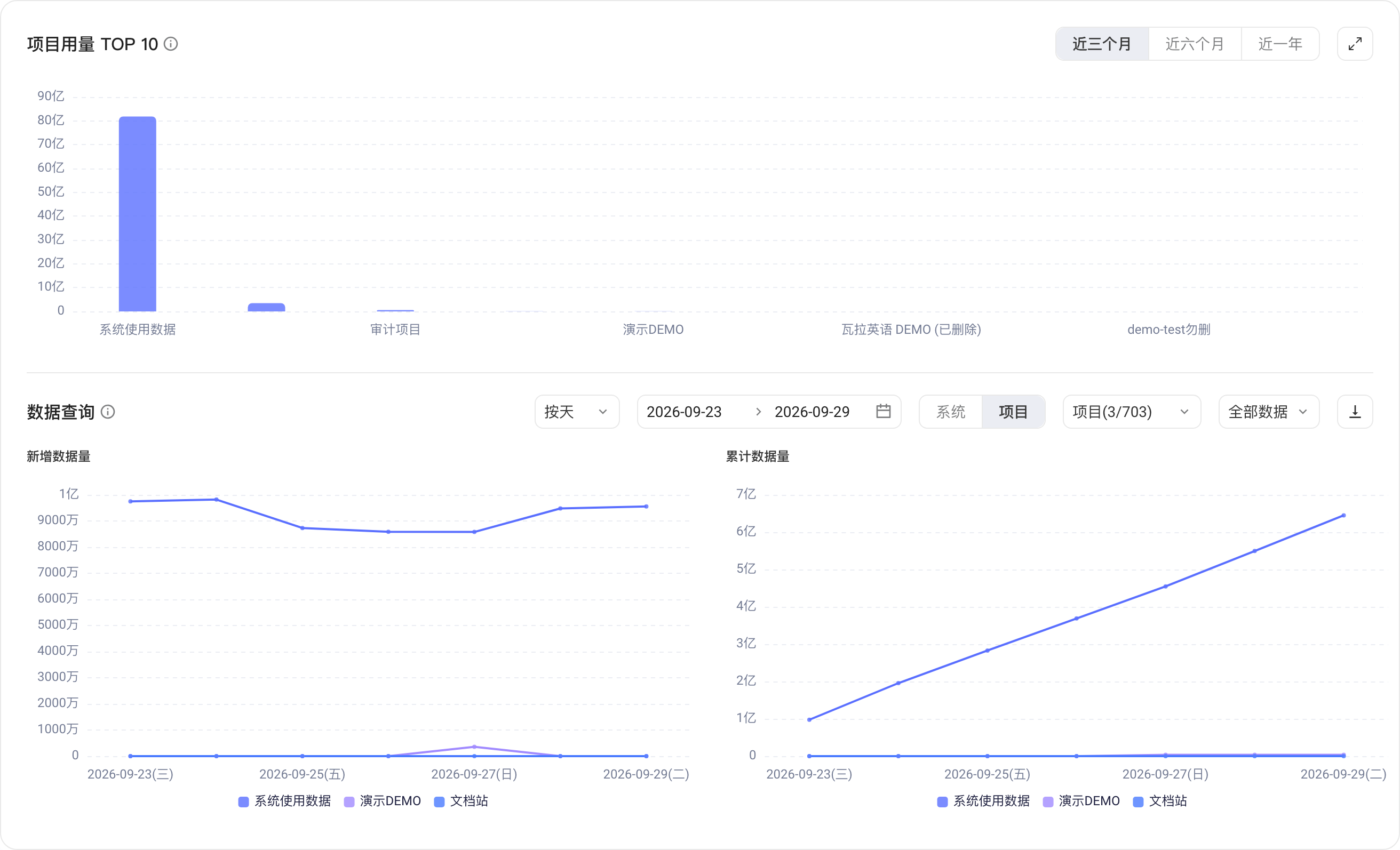
Task: Click the 新增数据量 chart title
Action: point(59,456)
